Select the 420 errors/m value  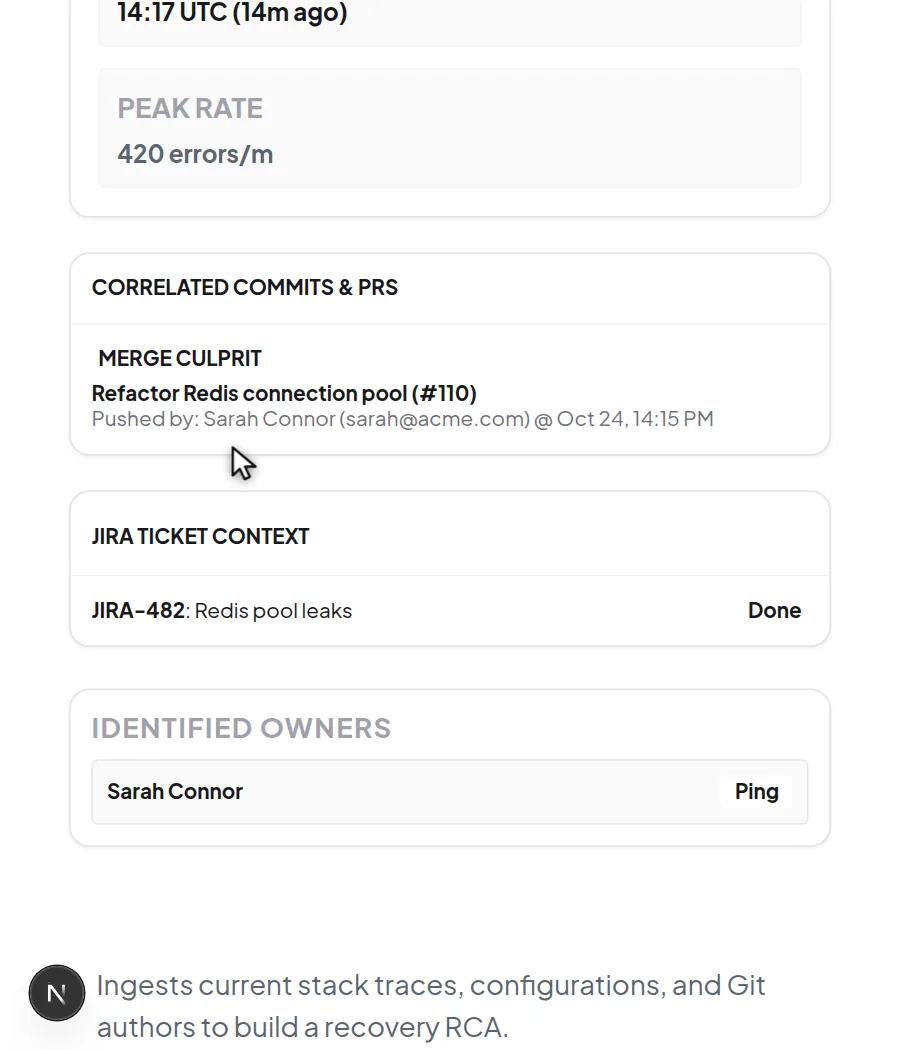(x=196, y=154)
